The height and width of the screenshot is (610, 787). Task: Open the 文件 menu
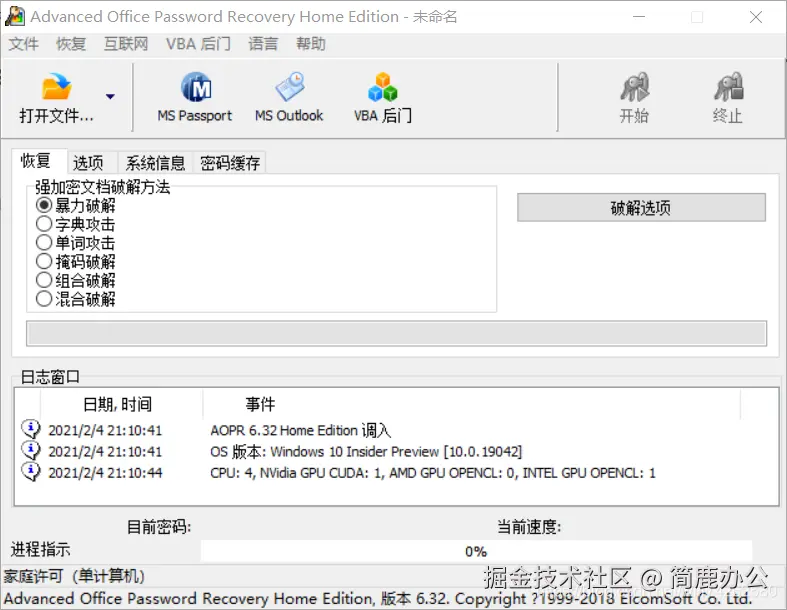[x=24, y=44]
